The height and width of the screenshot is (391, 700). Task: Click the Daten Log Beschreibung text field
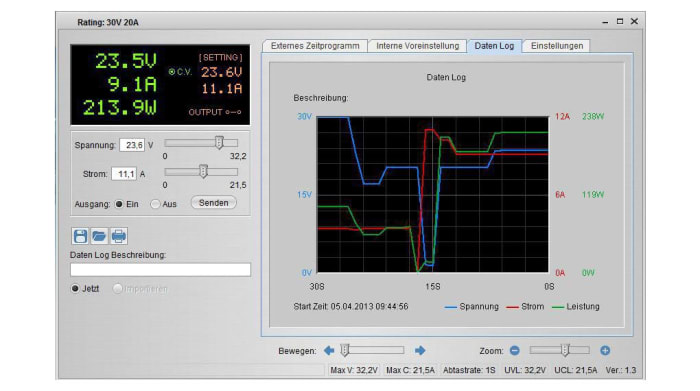point(160,270)
